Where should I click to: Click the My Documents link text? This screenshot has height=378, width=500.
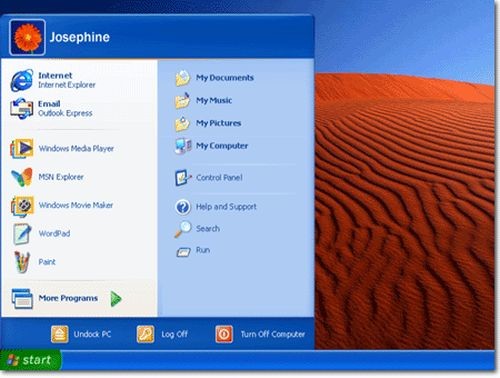tap(225, 78)
